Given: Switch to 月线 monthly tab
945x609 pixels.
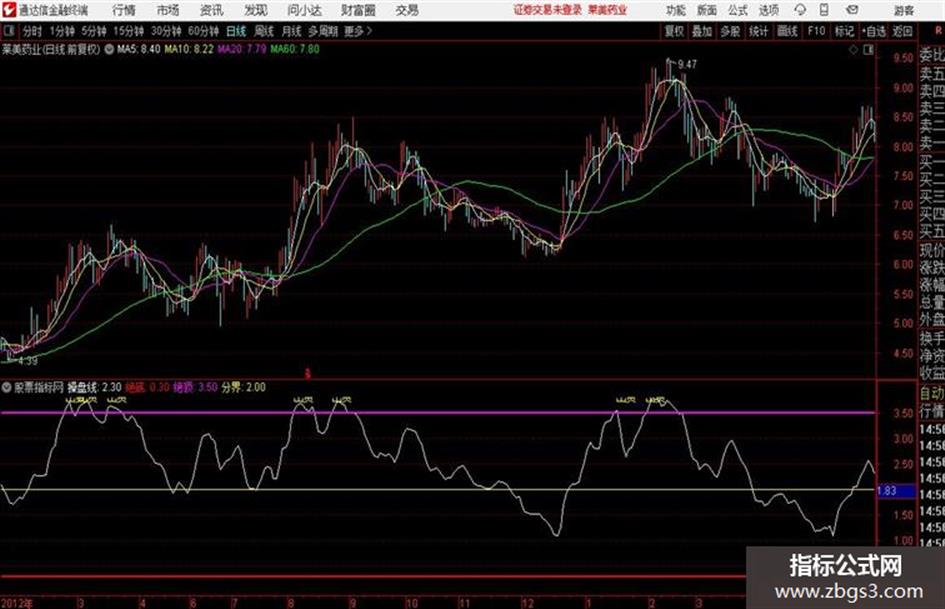Looking at the screenshot, I should tap(292, 31).
